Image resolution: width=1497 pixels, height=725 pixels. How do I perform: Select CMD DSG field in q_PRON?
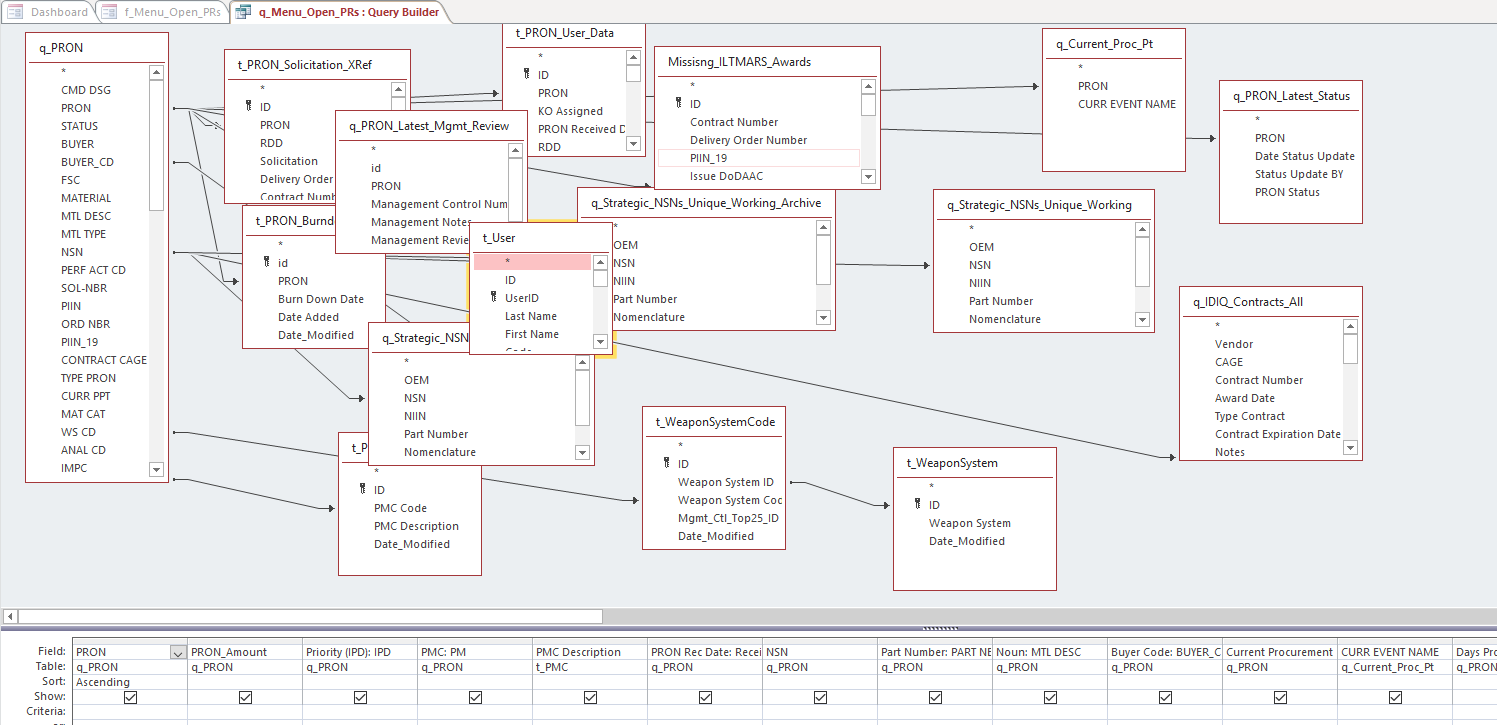[86, 90]
